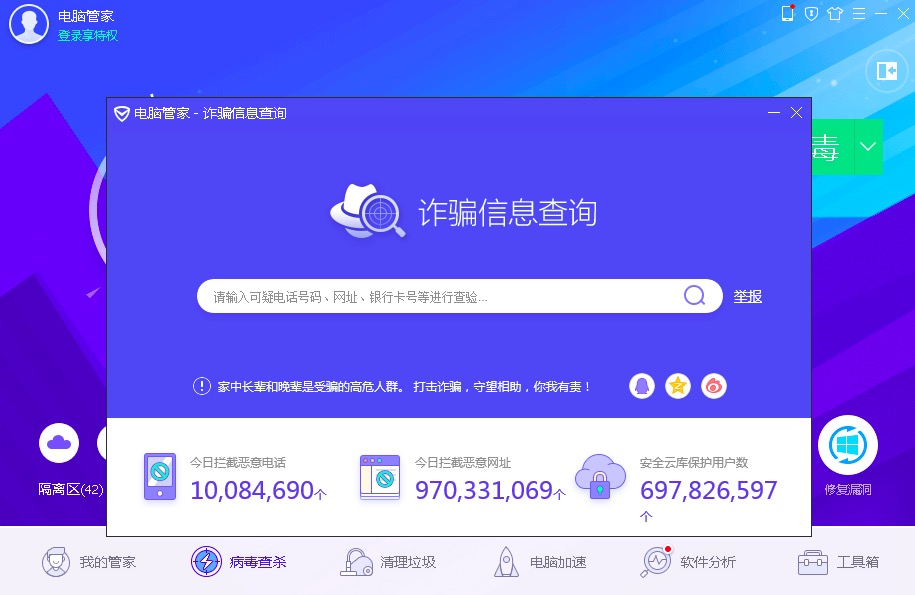Viewport: 915px width, 595px height.
Task: Open the 隔离区 quarantine cloud icon
Action: [59, 443]
